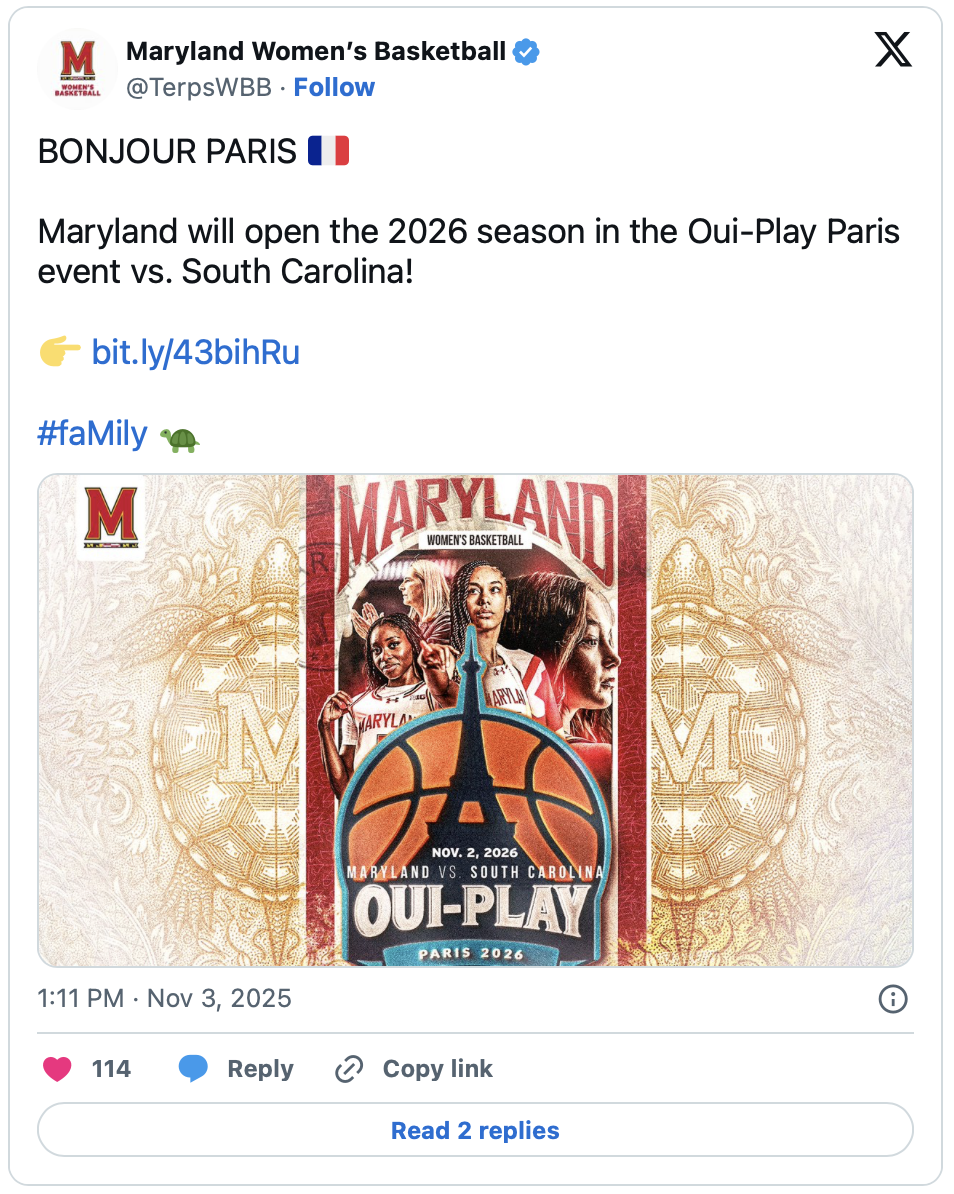Open the tweet info circle icon

tap(892, 998)
